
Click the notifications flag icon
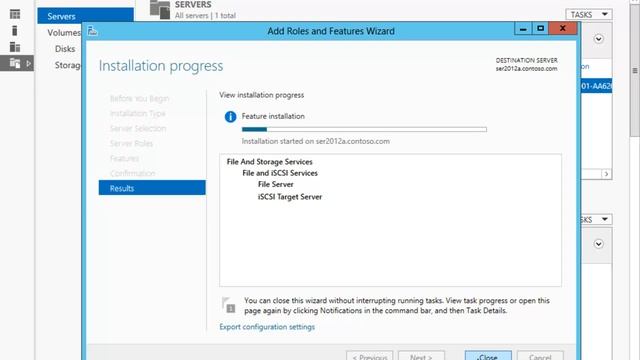pos(229,305)
